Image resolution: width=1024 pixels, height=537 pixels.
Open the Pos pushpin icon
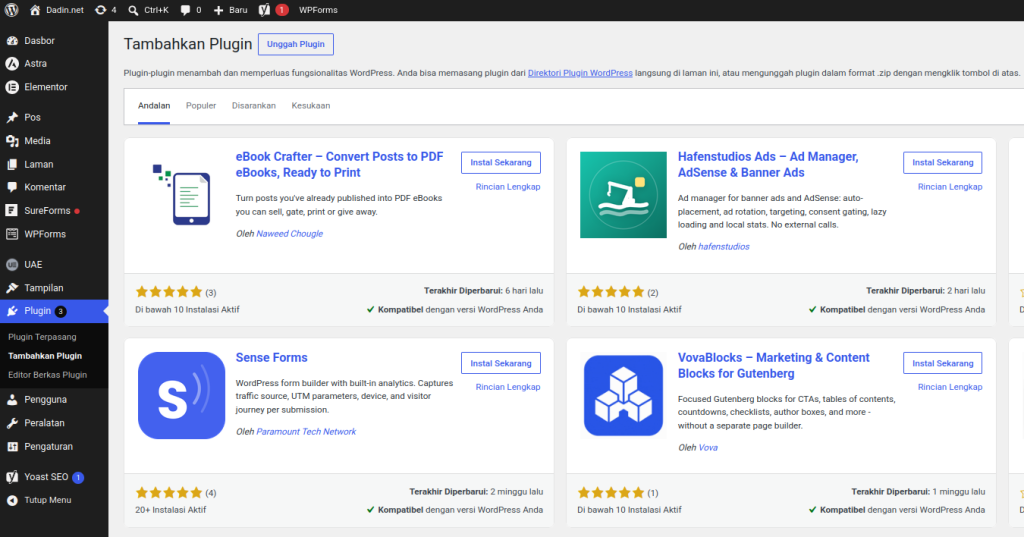tap(12, 118)
